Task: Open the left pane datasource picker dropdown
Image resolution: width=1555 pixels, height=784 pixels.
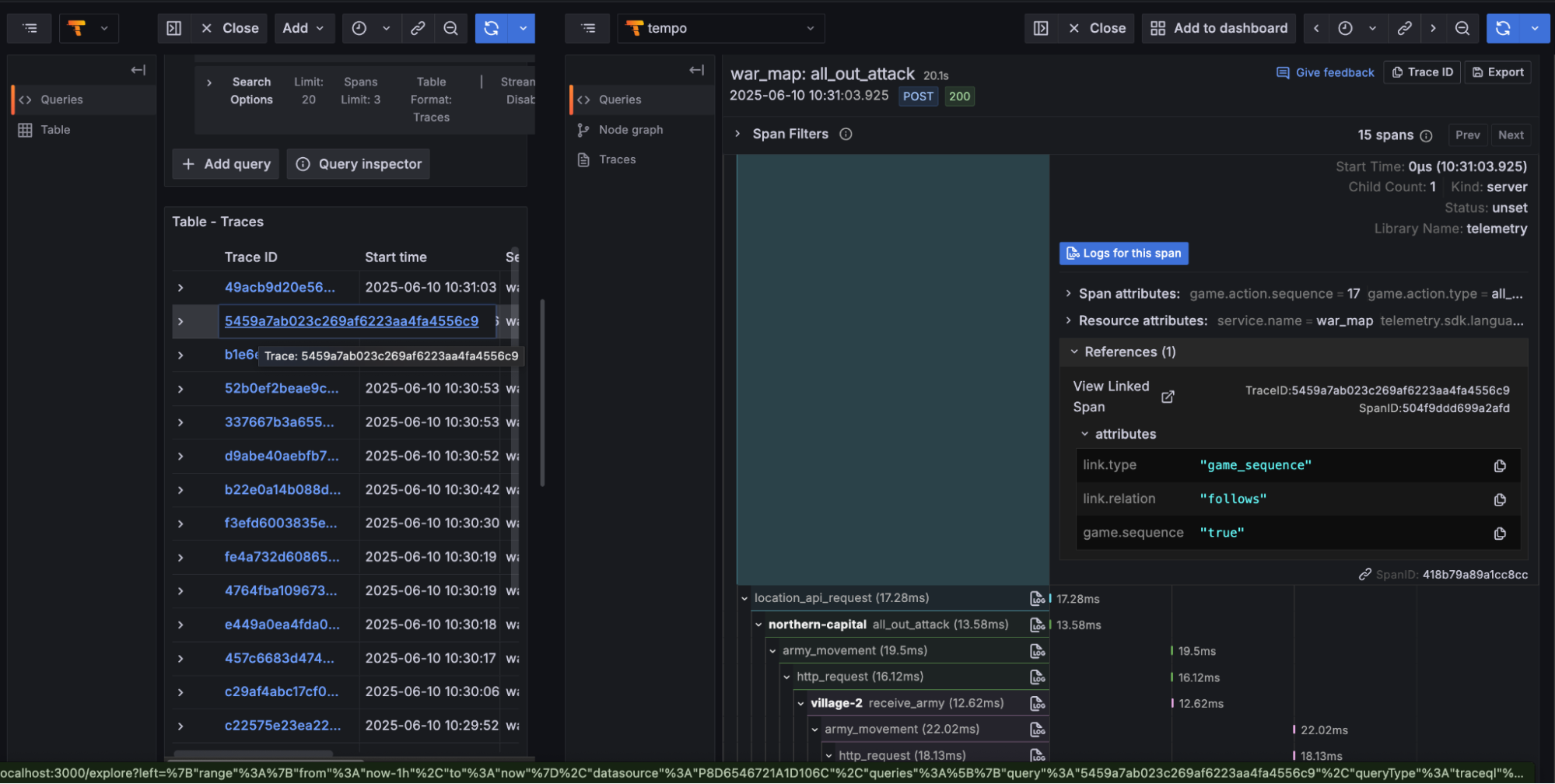Action: [x=89, y=28]
